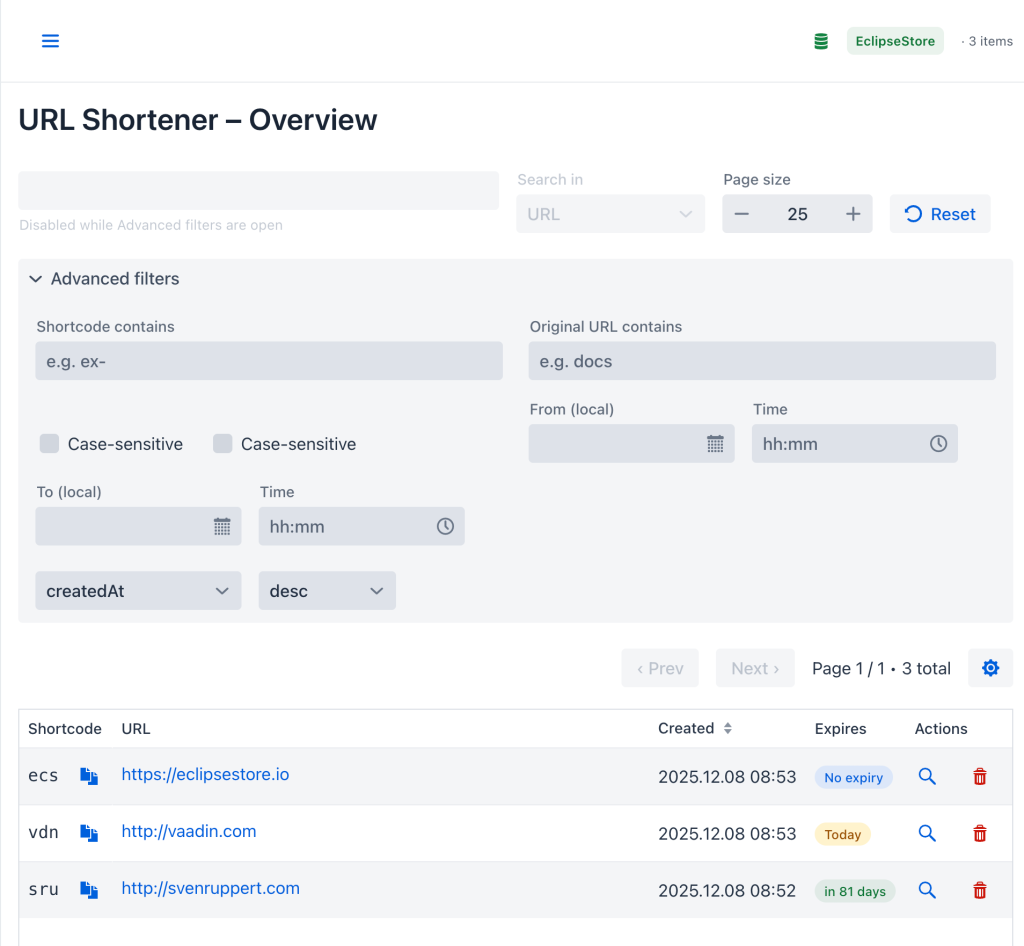The width and height of the screenshot is (1024, 946).
Task: Open the clock picker next to From time
Action: coord(937,443)
